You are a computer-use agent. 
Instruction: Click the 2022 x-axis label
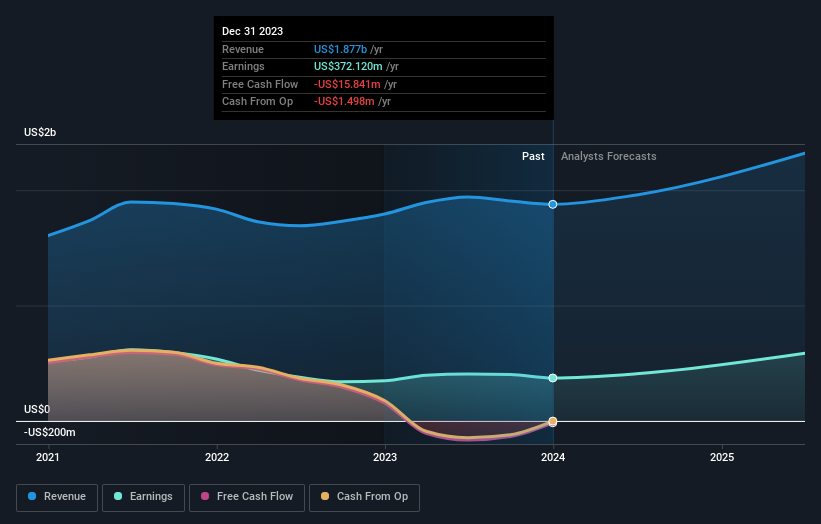pos(217,458)
